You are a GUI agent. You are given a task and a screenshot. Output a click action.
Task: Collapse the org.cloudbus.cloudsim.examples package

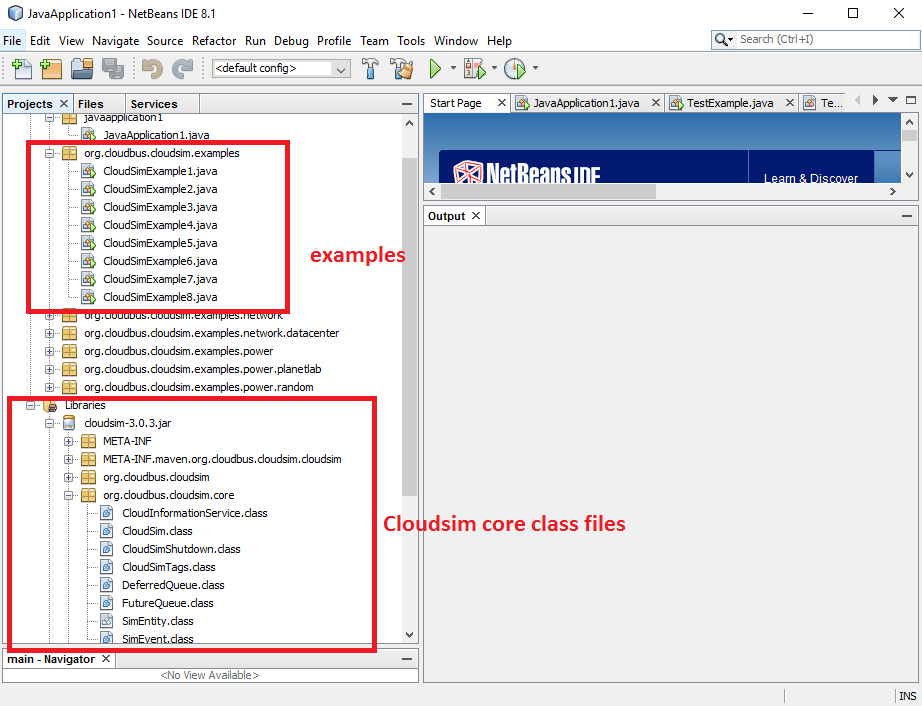pyautogui.click(x=49, y=153)
